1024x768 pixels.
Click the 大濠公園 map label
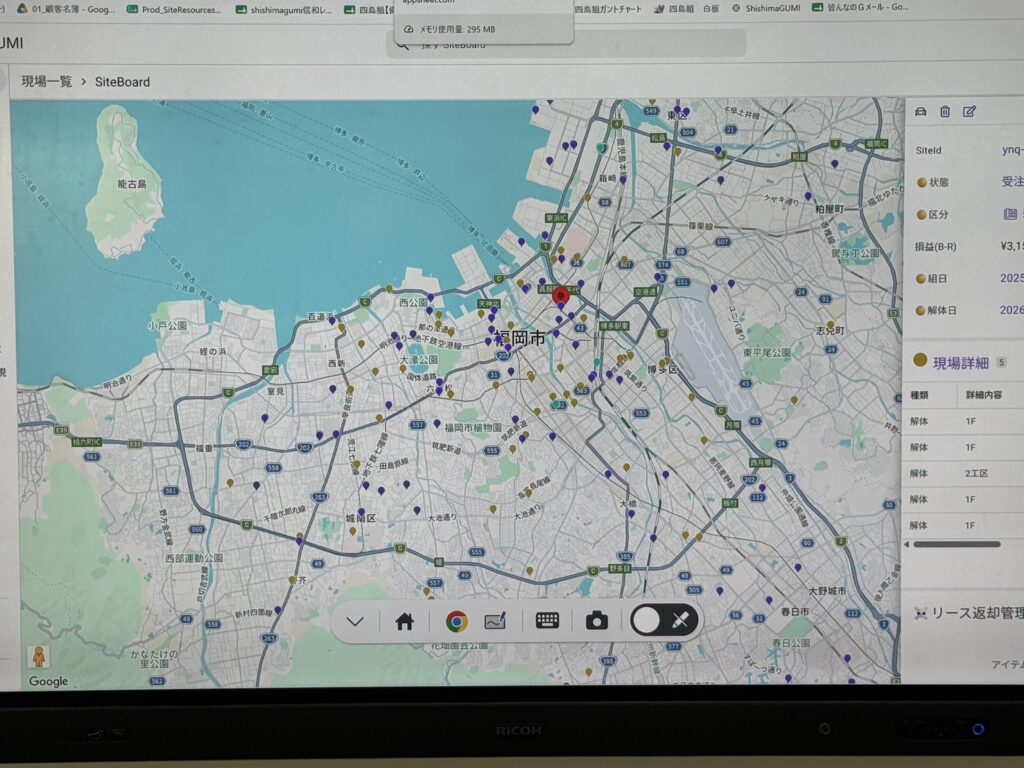(x=419, y=360)
